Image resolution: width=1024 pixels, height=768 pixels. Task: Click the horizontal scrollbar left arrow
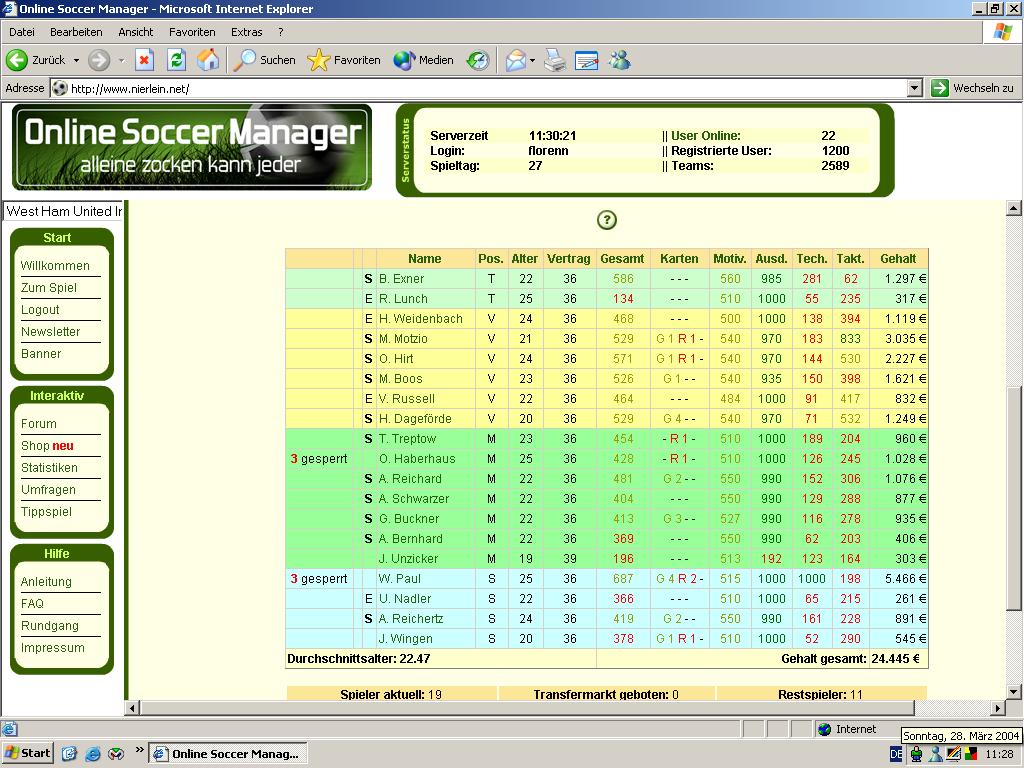133,708
